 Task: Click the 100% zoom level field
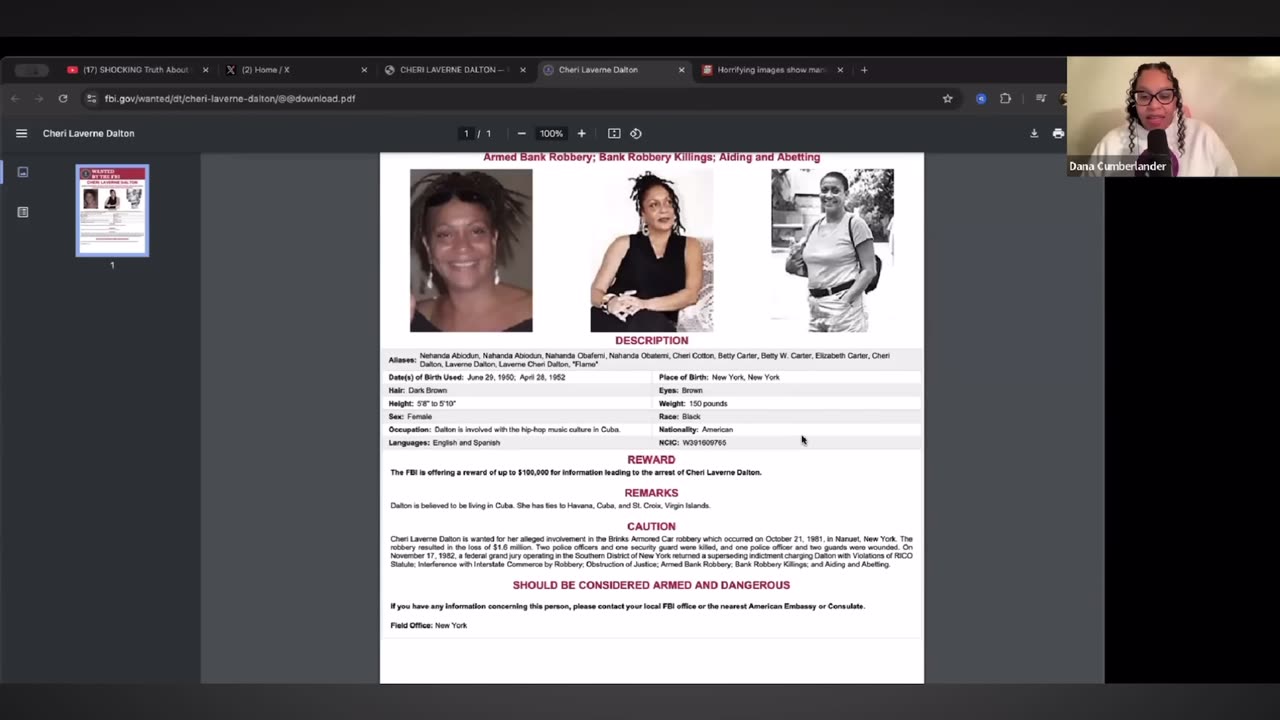coord(551,133)
